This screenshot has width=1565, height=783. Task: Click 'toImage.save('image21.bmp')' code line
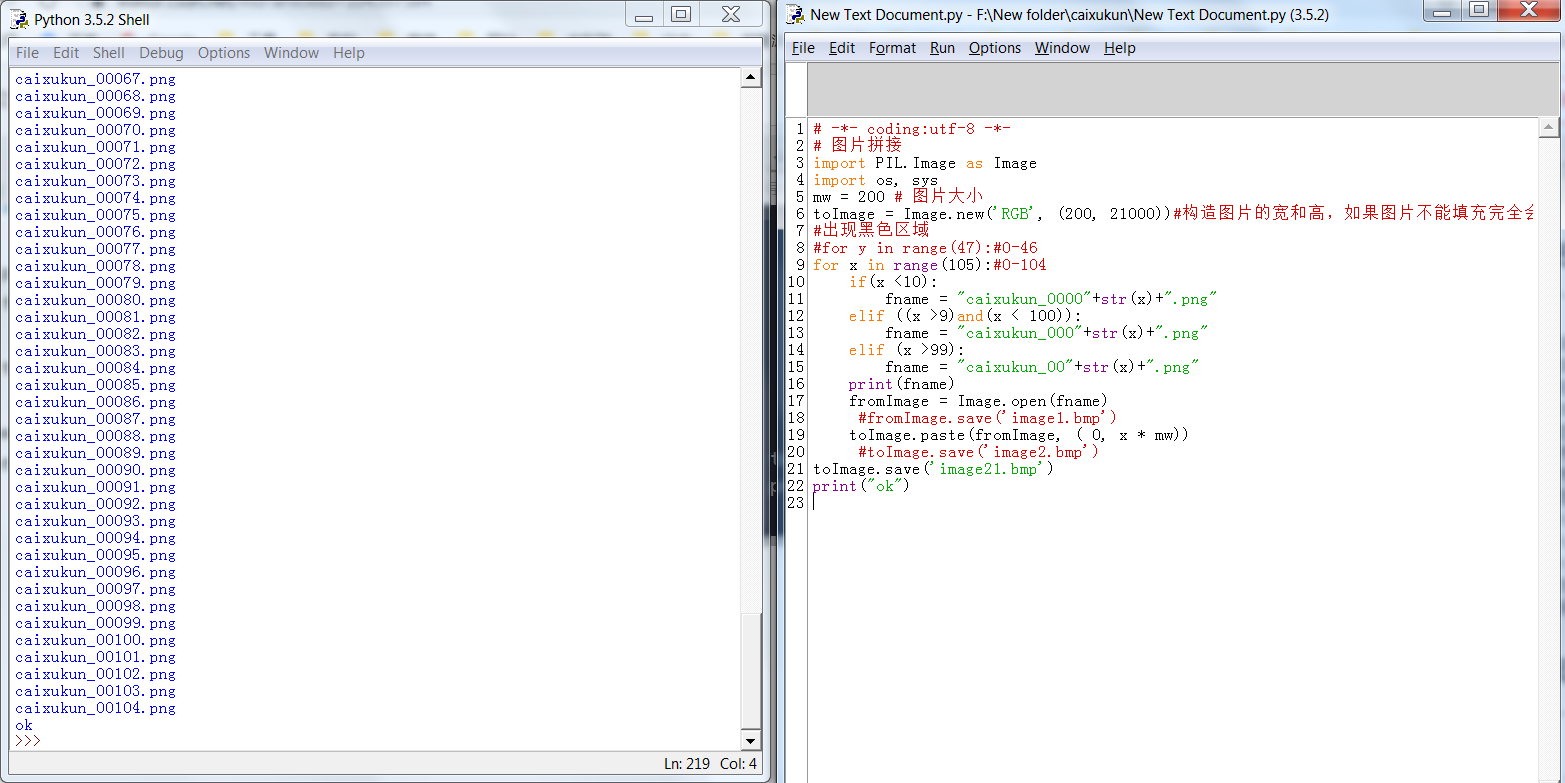933,469
